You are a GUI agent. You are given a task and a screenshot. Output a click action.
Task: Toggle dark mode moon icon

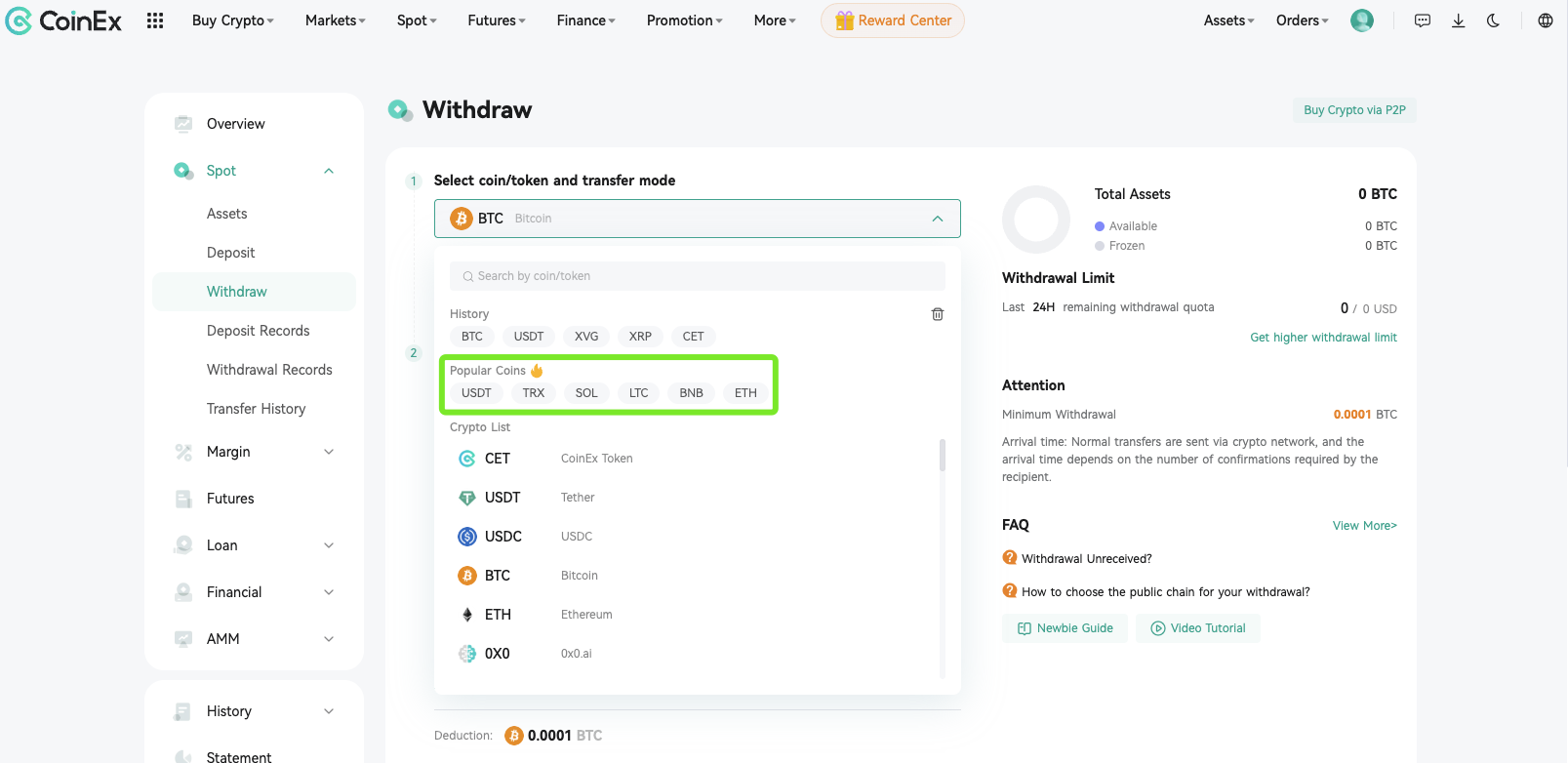(x=1493, y=20)
